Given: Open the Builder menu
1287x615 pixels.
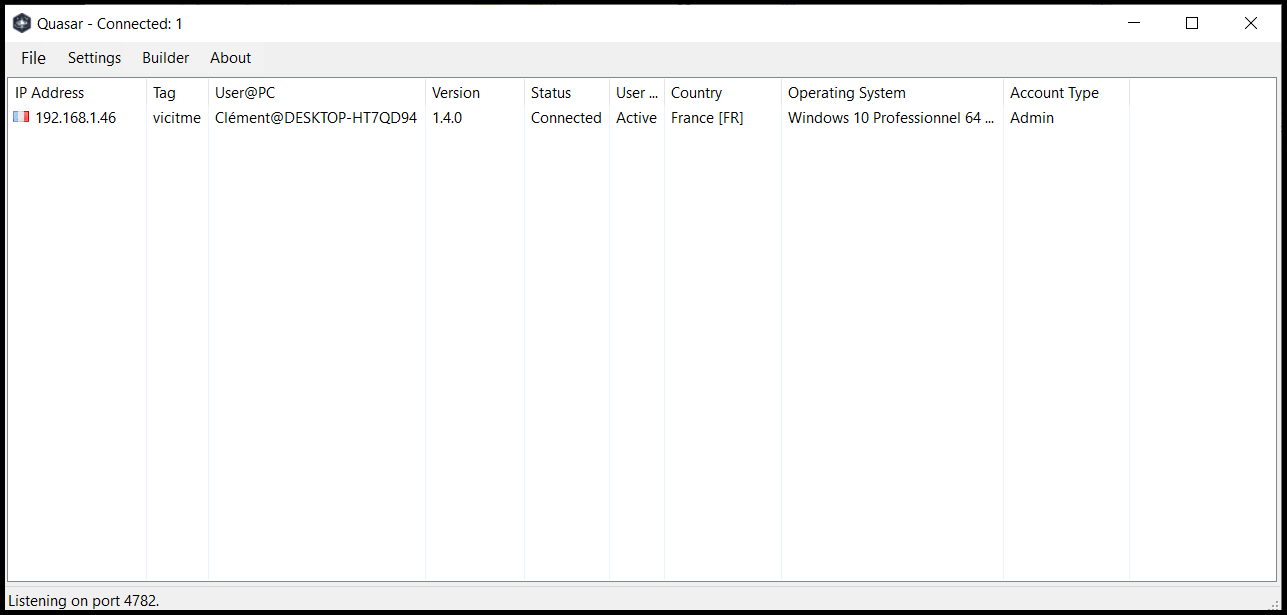Looking at the screenshot, I should point(165,58).
